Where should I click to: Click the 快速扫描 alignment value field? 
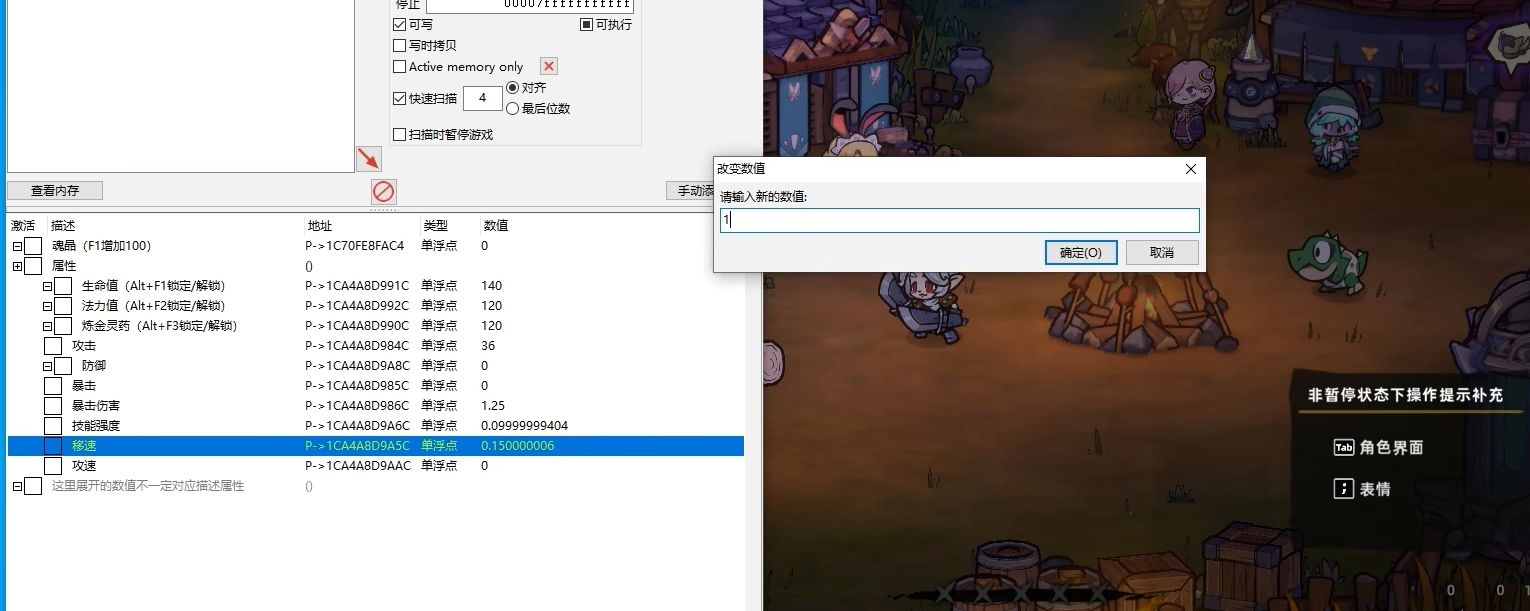click(x=483, y=98)
